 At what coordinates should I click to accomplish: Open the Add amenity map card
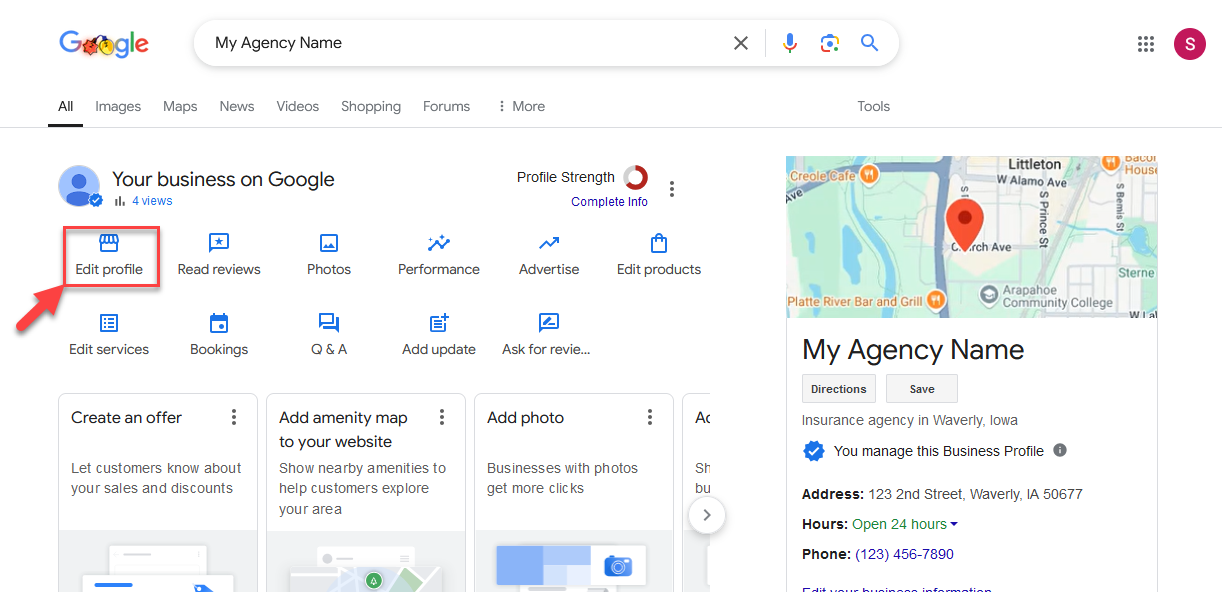(366, 493)
